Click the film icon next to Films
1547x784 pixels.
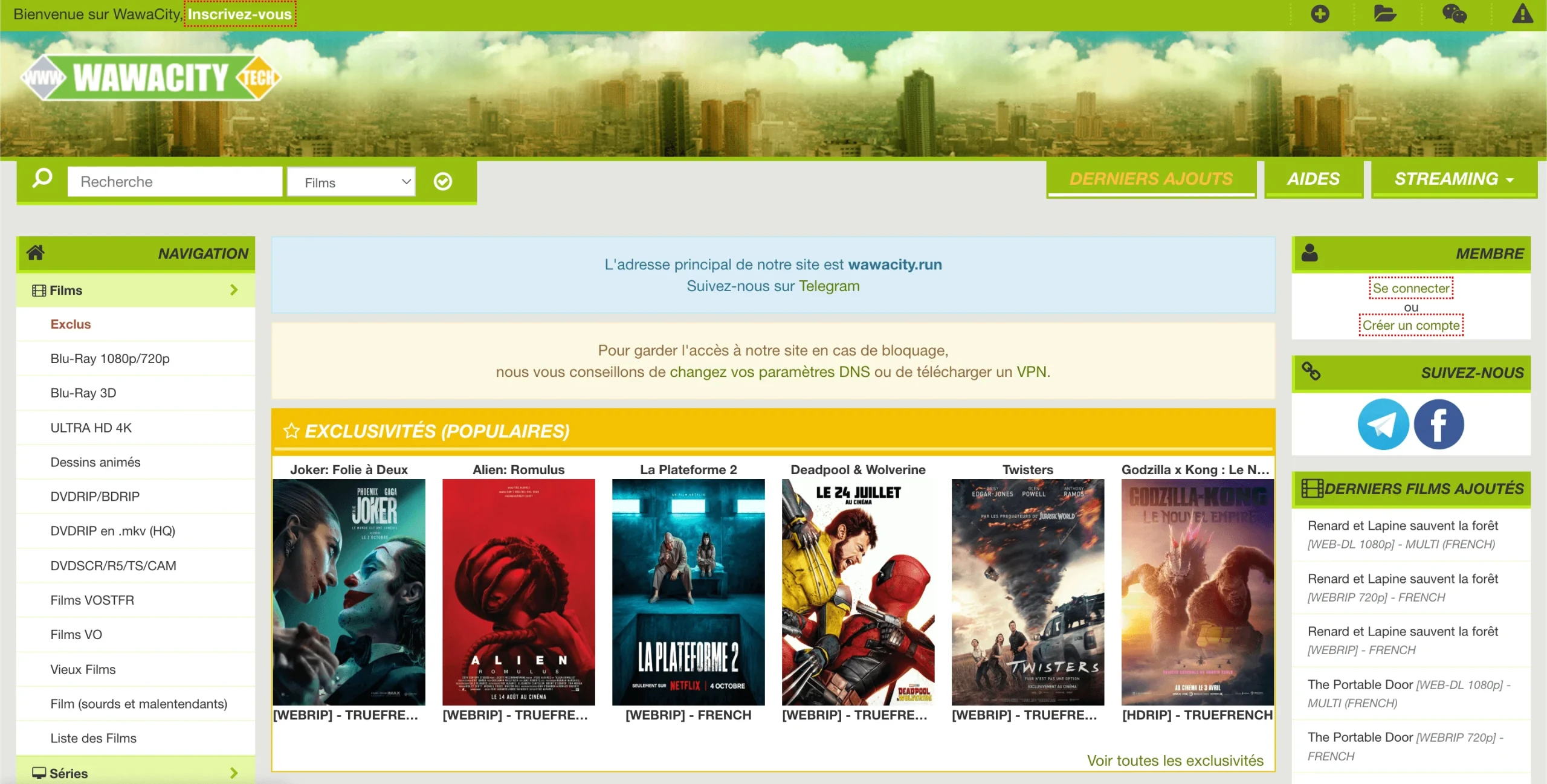(x=39, y=291)
